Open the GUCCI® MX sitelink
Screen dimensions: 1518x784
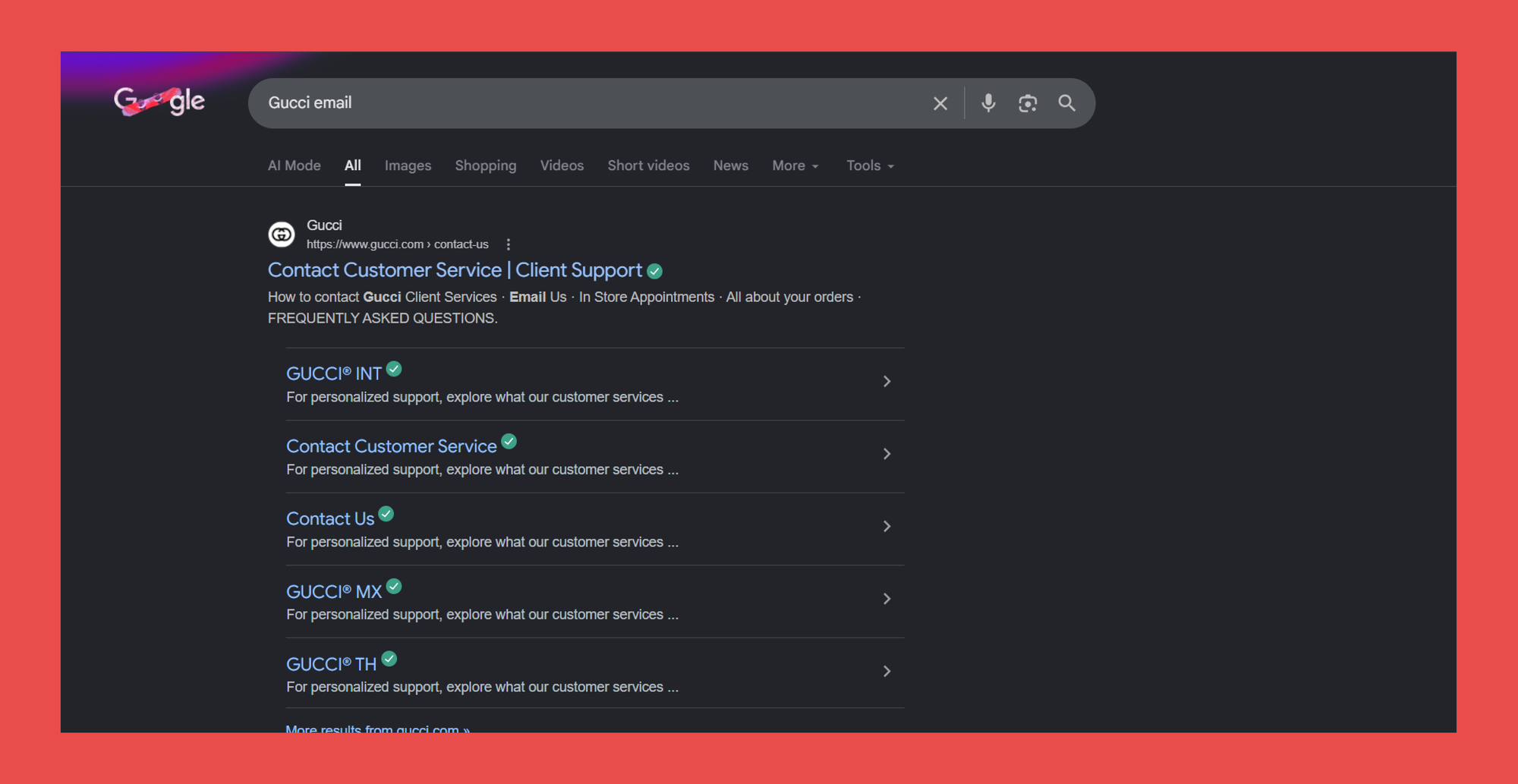[334, 592]
